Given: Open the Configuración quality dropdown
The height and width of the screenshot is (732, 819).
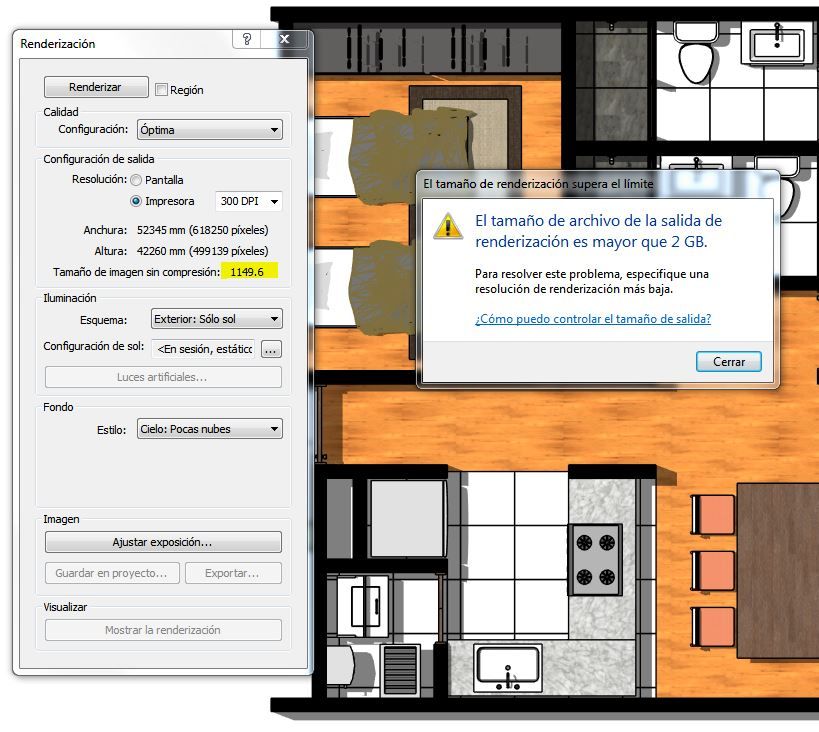Looking at the screenshot, I should click(x=209, y=130).
